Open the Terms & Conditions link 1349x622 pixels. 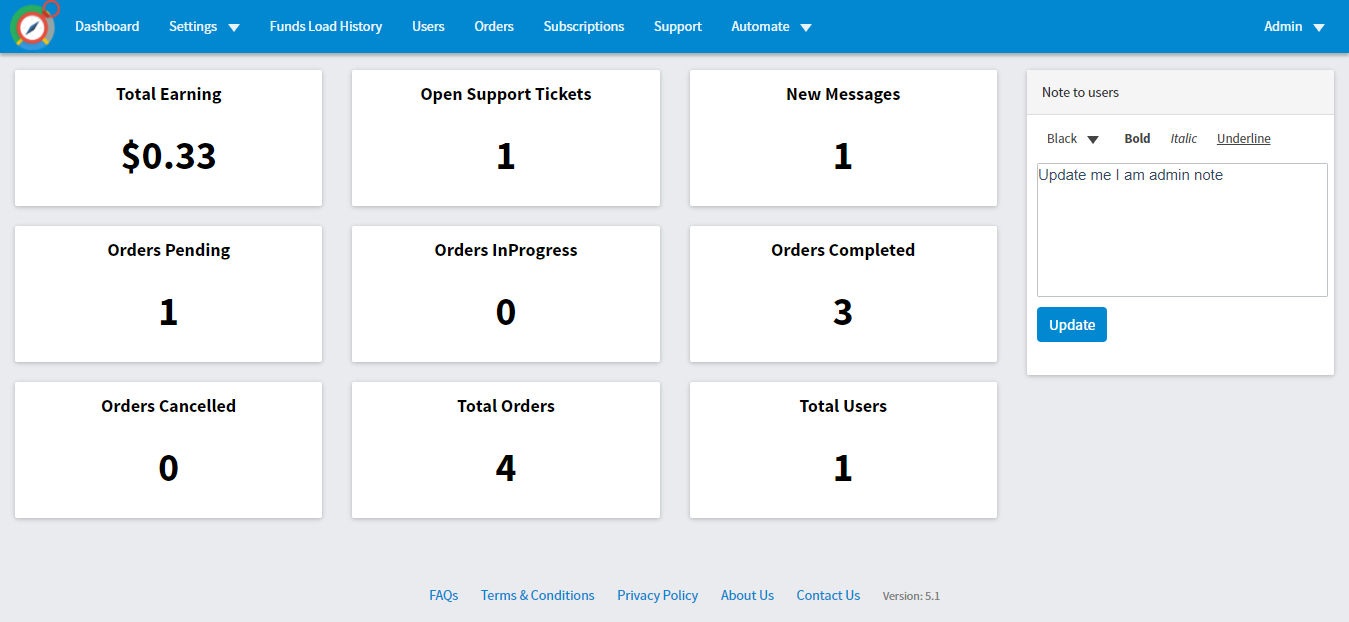(x=537, y=595)
